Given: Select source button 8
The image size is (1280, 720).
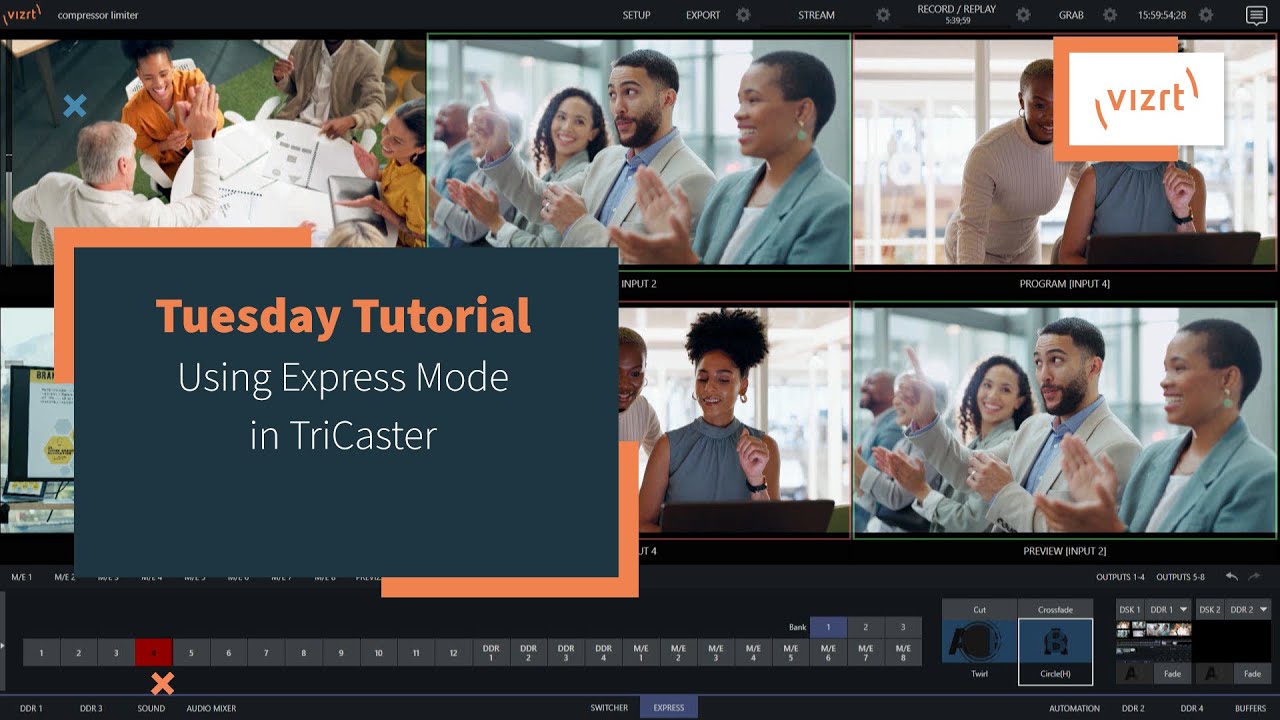Looking at the screenshot, I should (x=303, y=653).
